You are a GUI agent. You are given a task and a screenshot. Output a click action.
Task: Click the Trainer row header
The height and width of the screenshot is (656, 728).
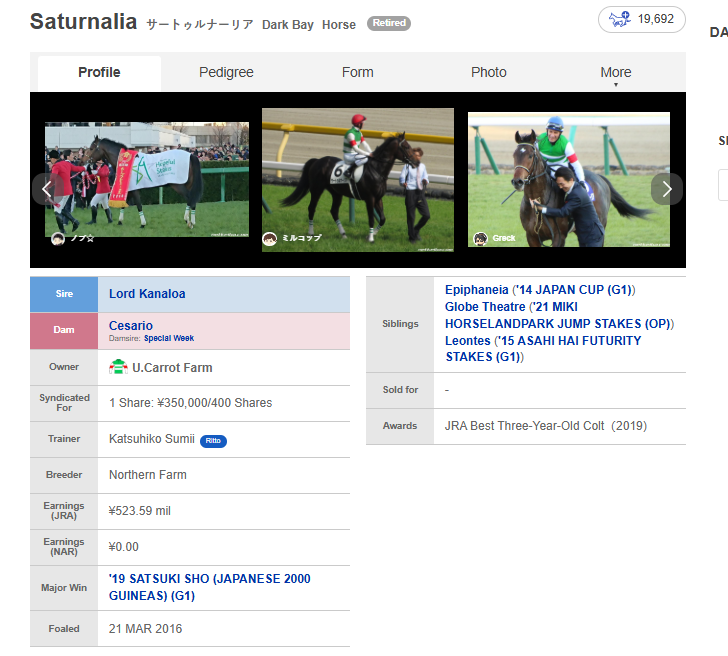pos(64,439)
